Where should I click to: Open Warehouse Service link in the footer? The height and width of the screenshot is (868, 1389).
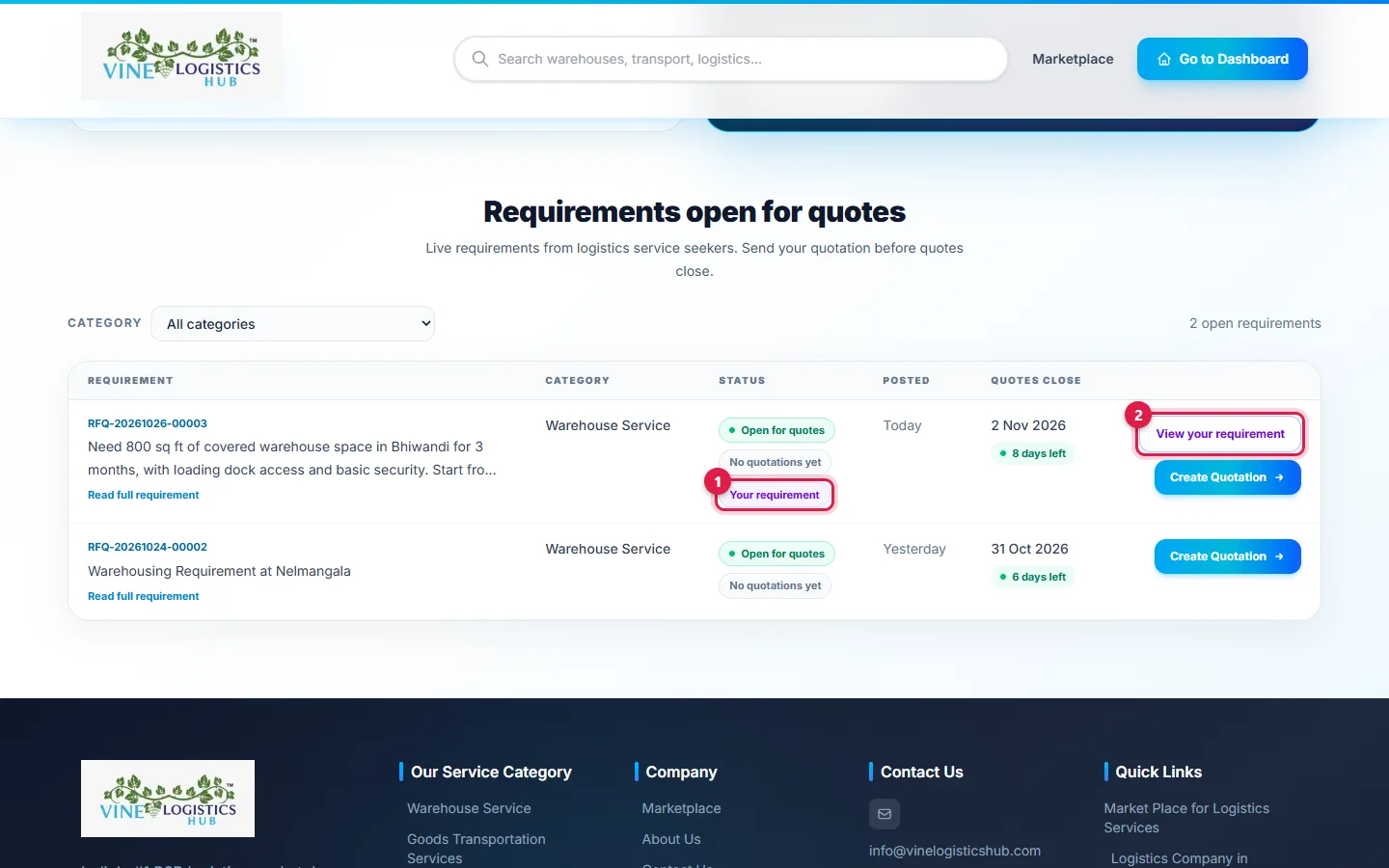pyautogui.click(x=469, y=808)
